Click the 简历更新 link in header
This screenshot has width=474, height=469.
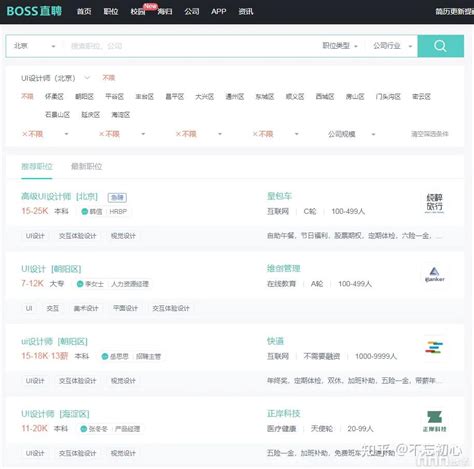(454, 11)
